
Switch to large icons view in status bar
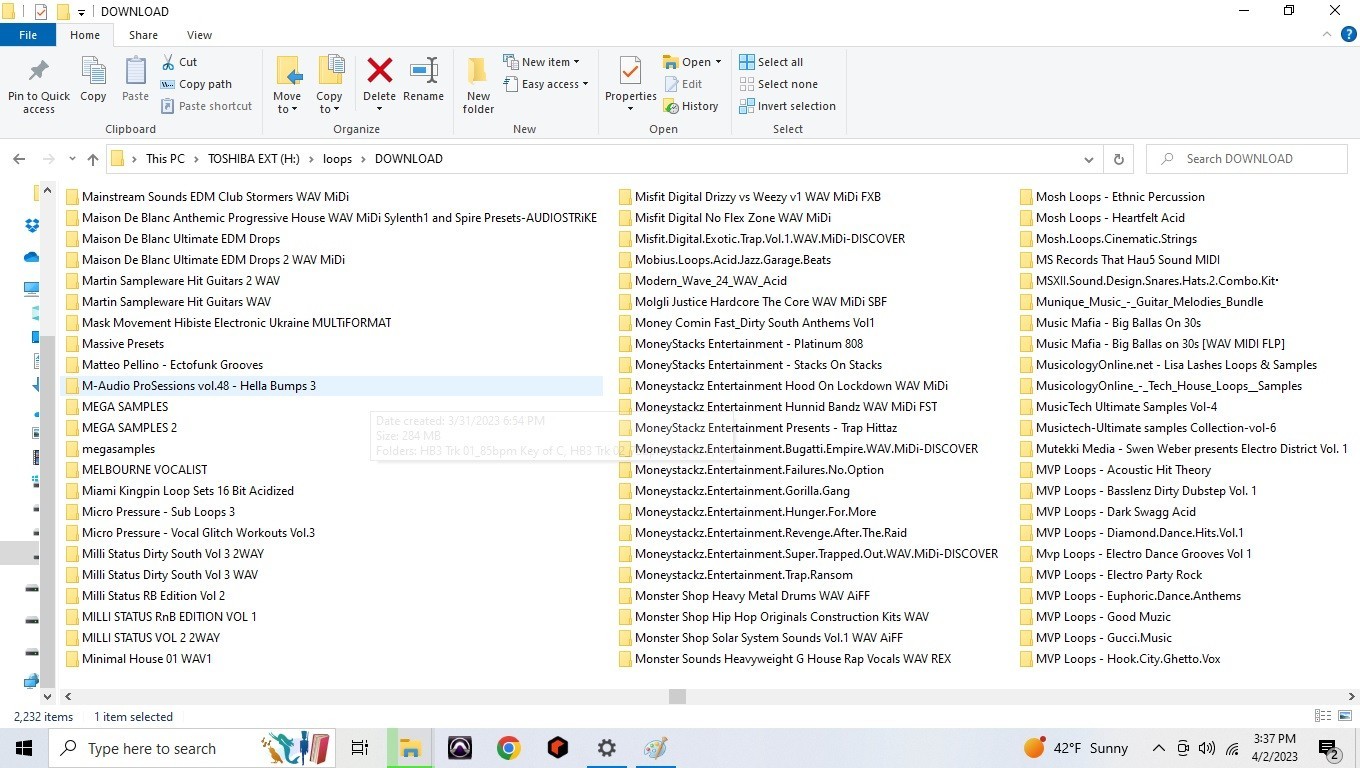point(1344,716)
